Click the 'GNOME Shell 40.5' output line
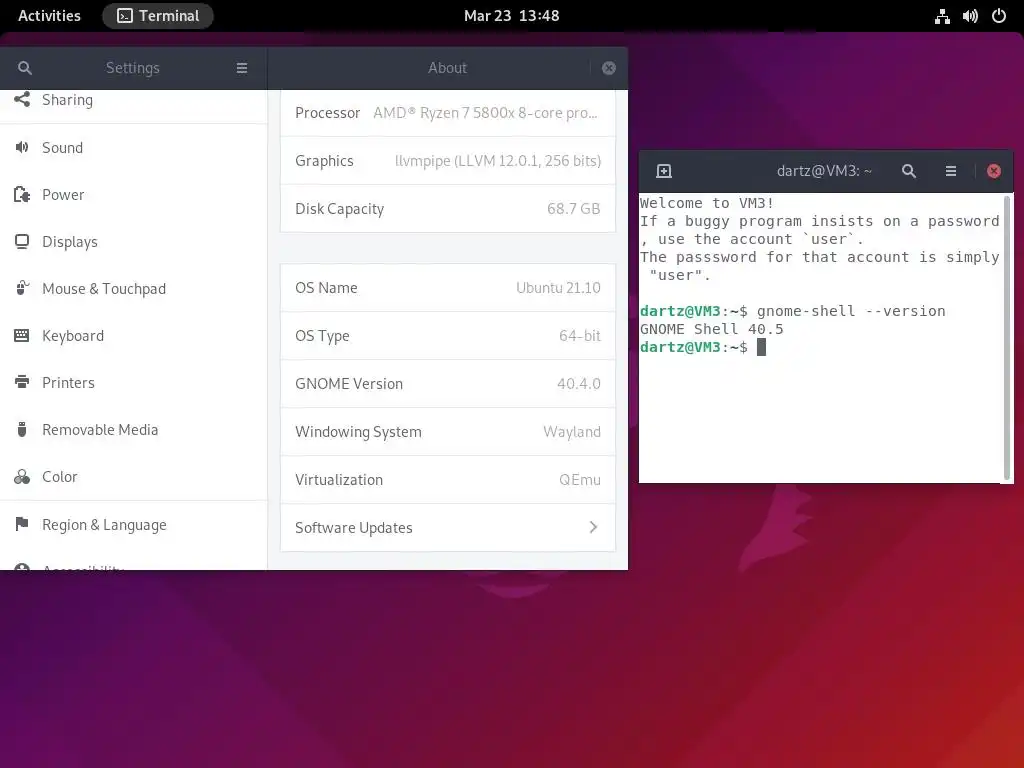The width and height of the screenshot is (1024, 768). 711,329
